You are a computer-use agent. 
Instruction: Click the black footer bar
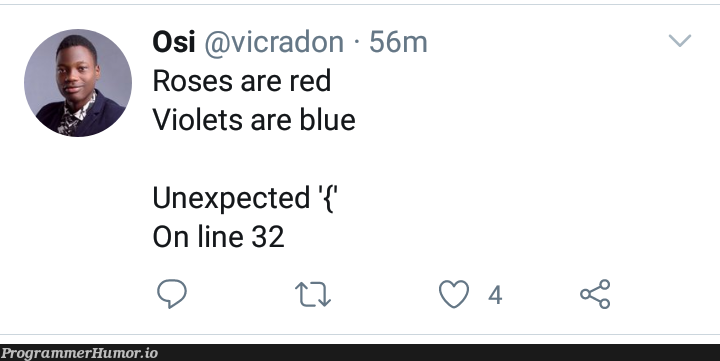360,353
